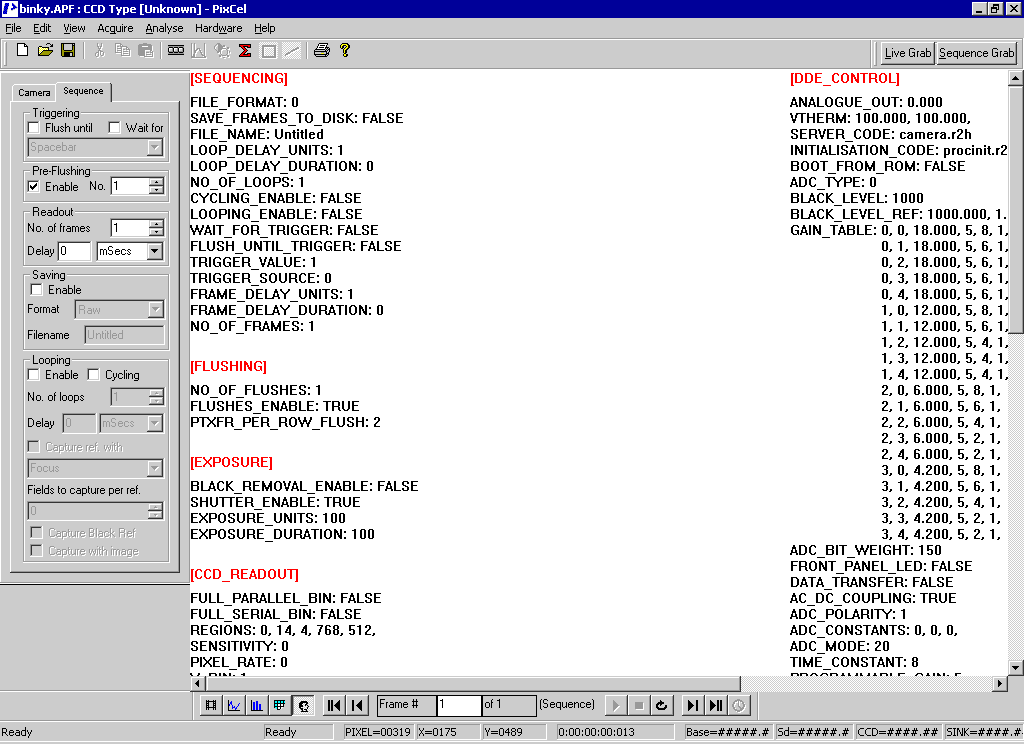Switch to the Camera tab
1024x744 pixels.
pos(34,92)
